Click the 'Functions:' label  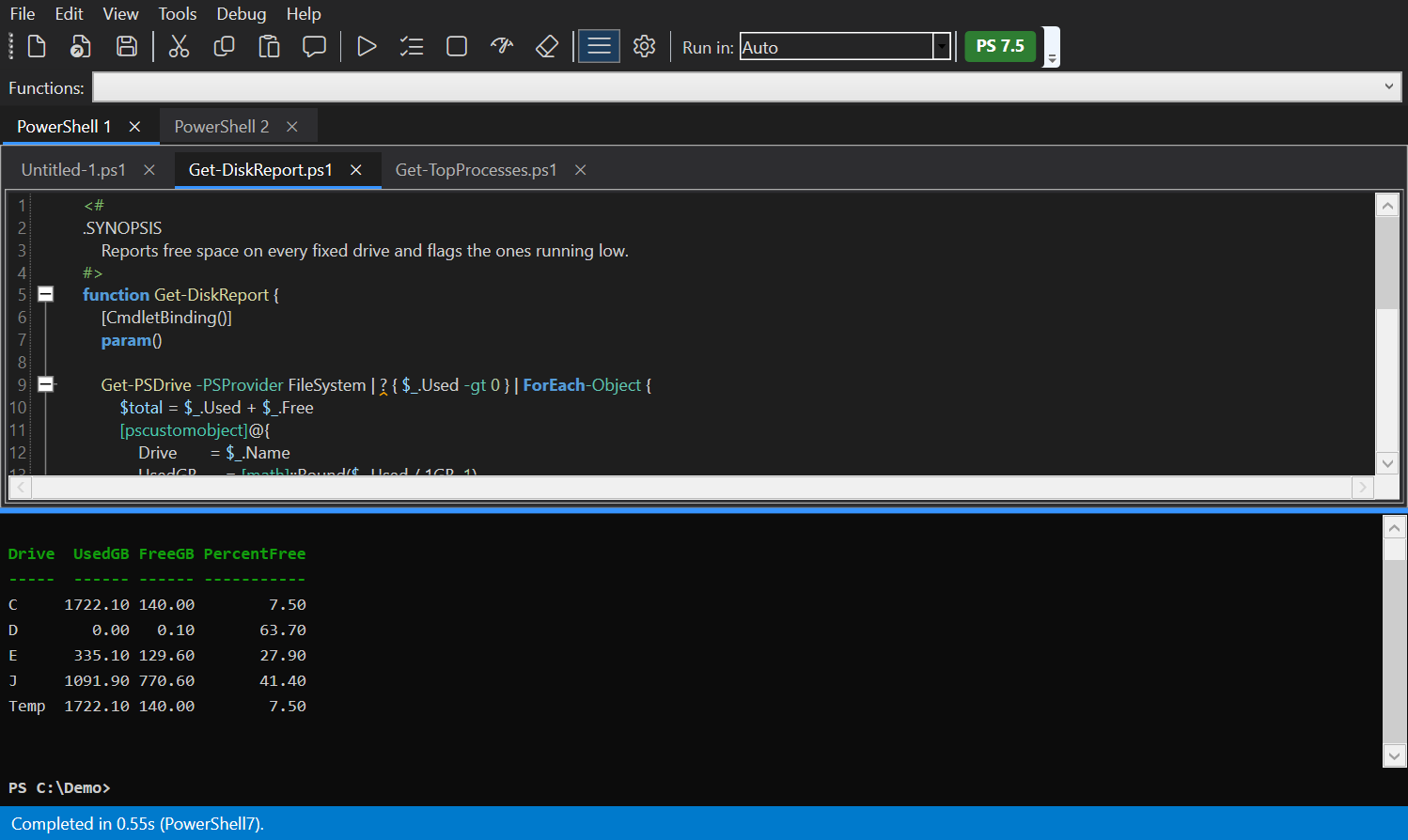tap(46, 88)
